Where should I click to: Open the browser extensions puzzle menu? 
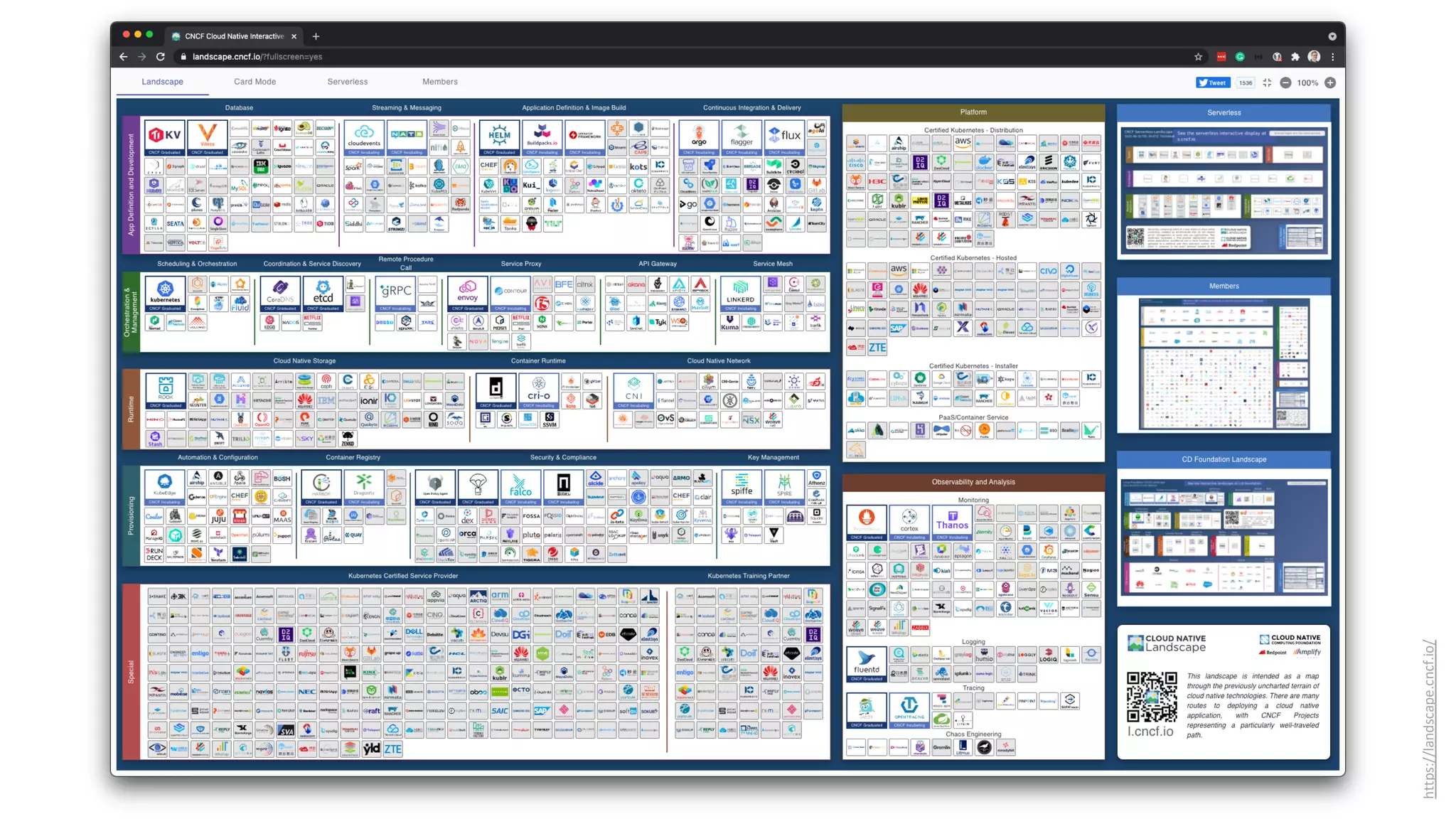[1295, 57]
